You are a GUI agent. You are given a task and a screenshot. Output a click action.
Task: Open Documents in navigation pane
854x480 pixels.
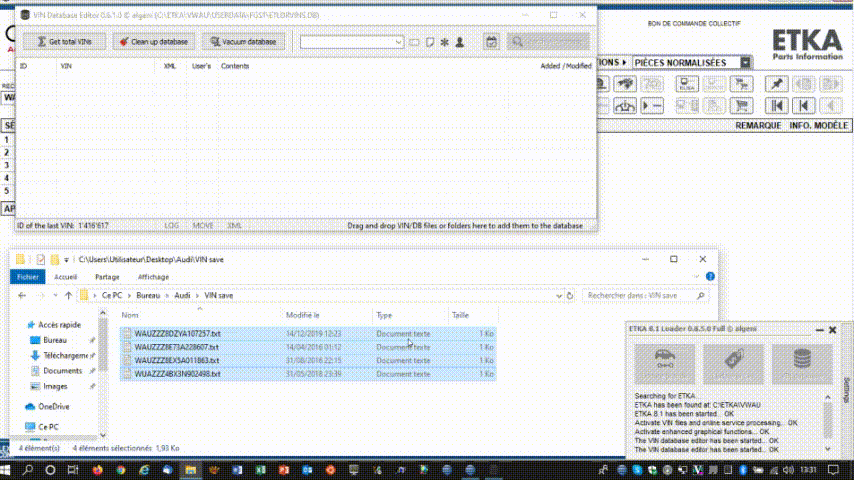62,370
